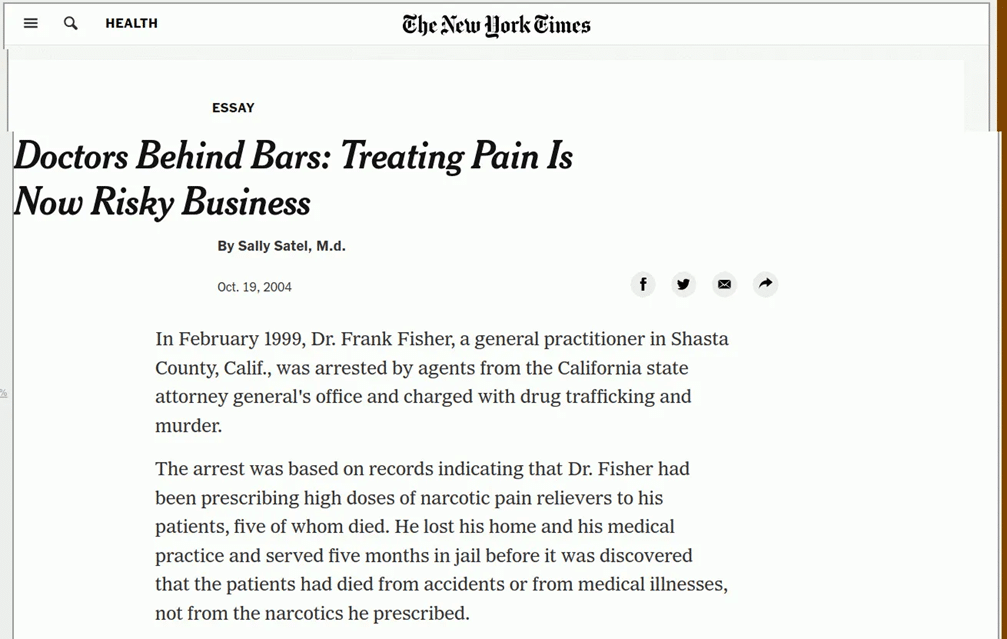This screenshot has width=1007, height=639.
Task: Click the word Shasta in first paragraph
Action: coord(699,339)
